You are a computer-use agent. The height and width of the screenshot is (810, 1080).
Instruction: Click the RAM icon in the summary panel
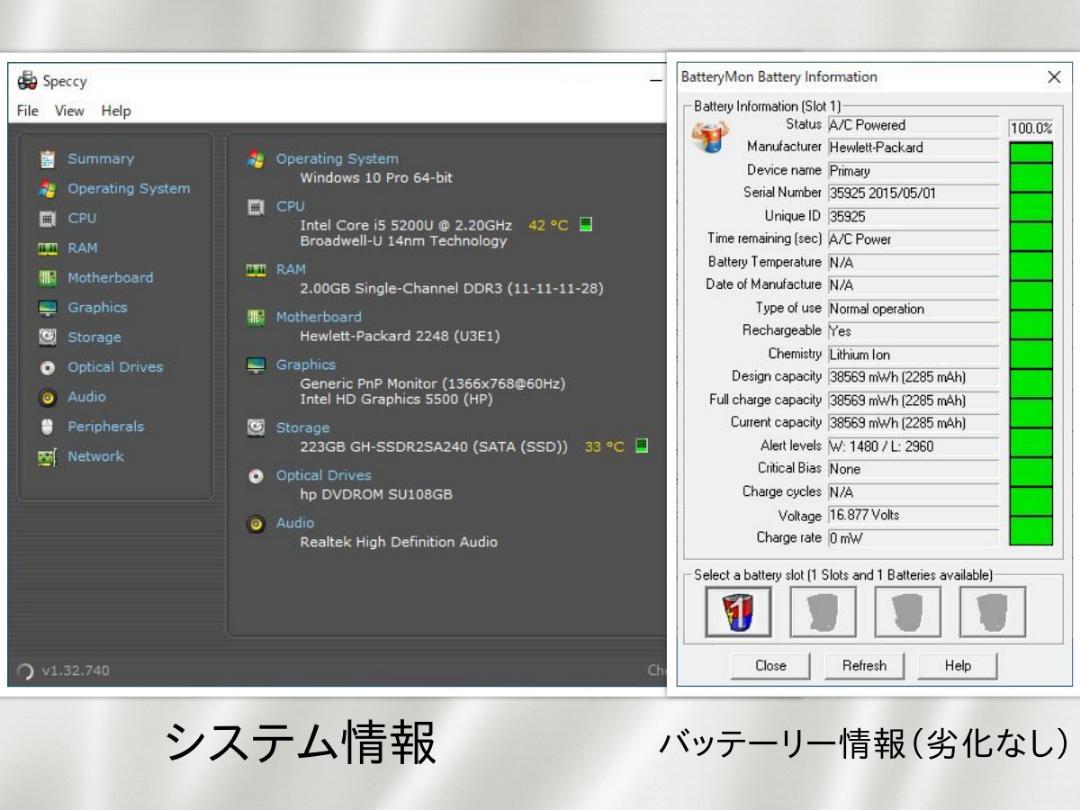pyautogui.click(x=256, y=270)
